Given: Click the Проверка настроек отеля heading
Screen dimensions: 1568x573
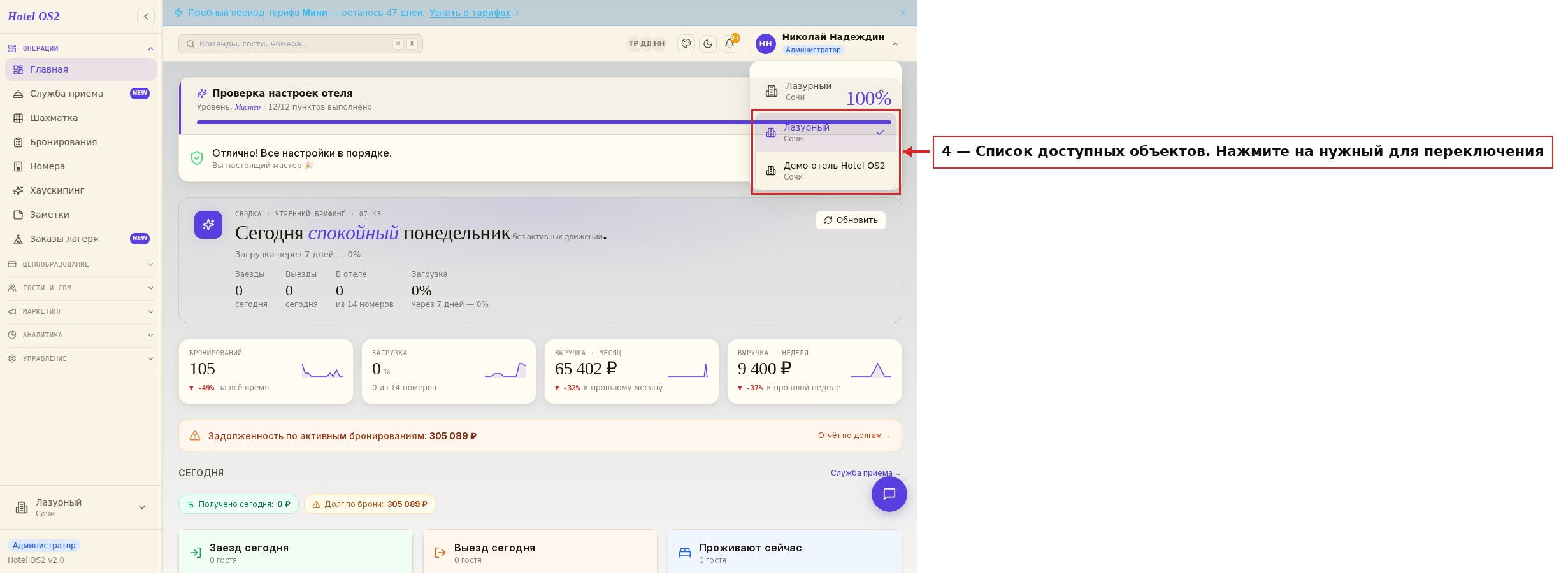Looking at the screenshot, I should (282, 94).
